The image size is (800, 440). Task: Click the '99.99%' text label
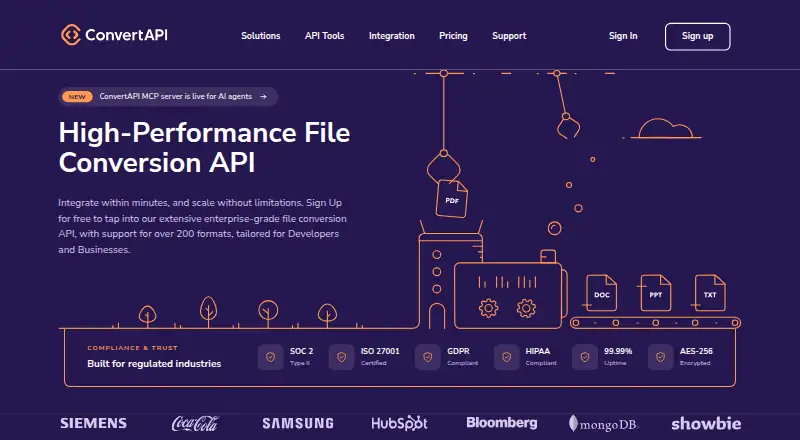click(x=618, y=351)
